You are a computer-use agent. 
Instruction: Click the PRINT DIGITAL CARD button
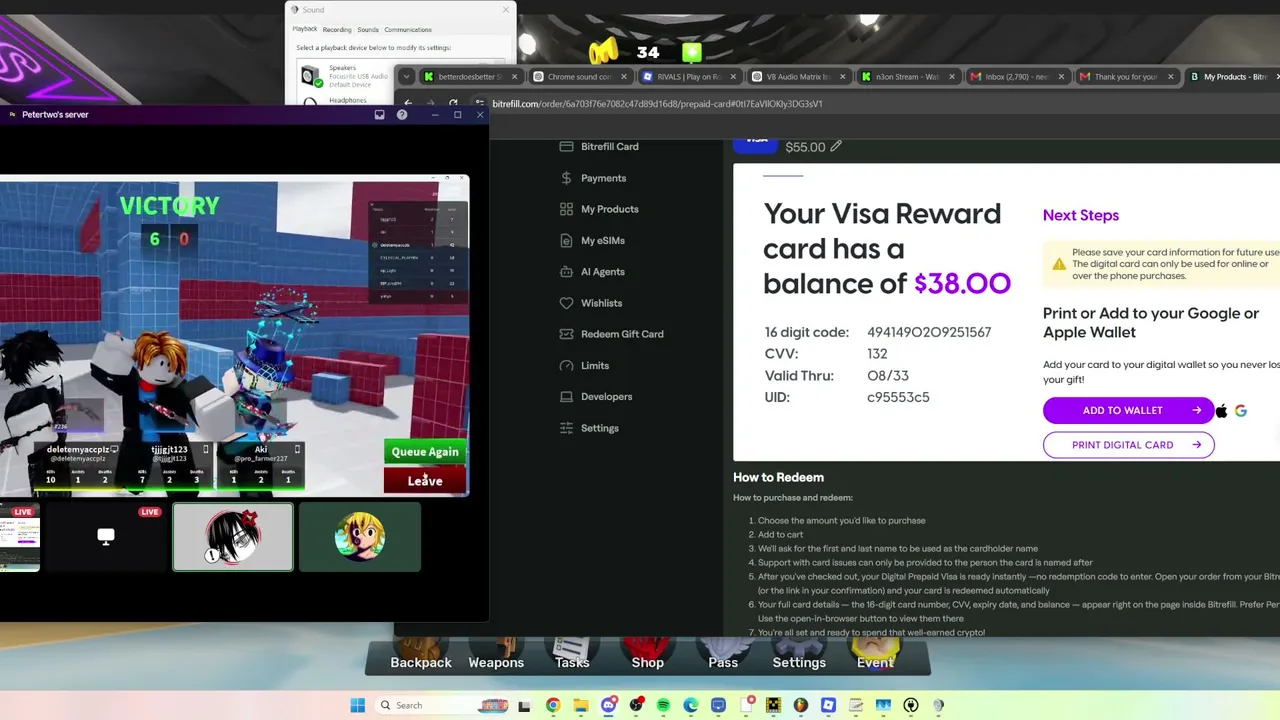pyautogui.click(x=1128, y=445)
